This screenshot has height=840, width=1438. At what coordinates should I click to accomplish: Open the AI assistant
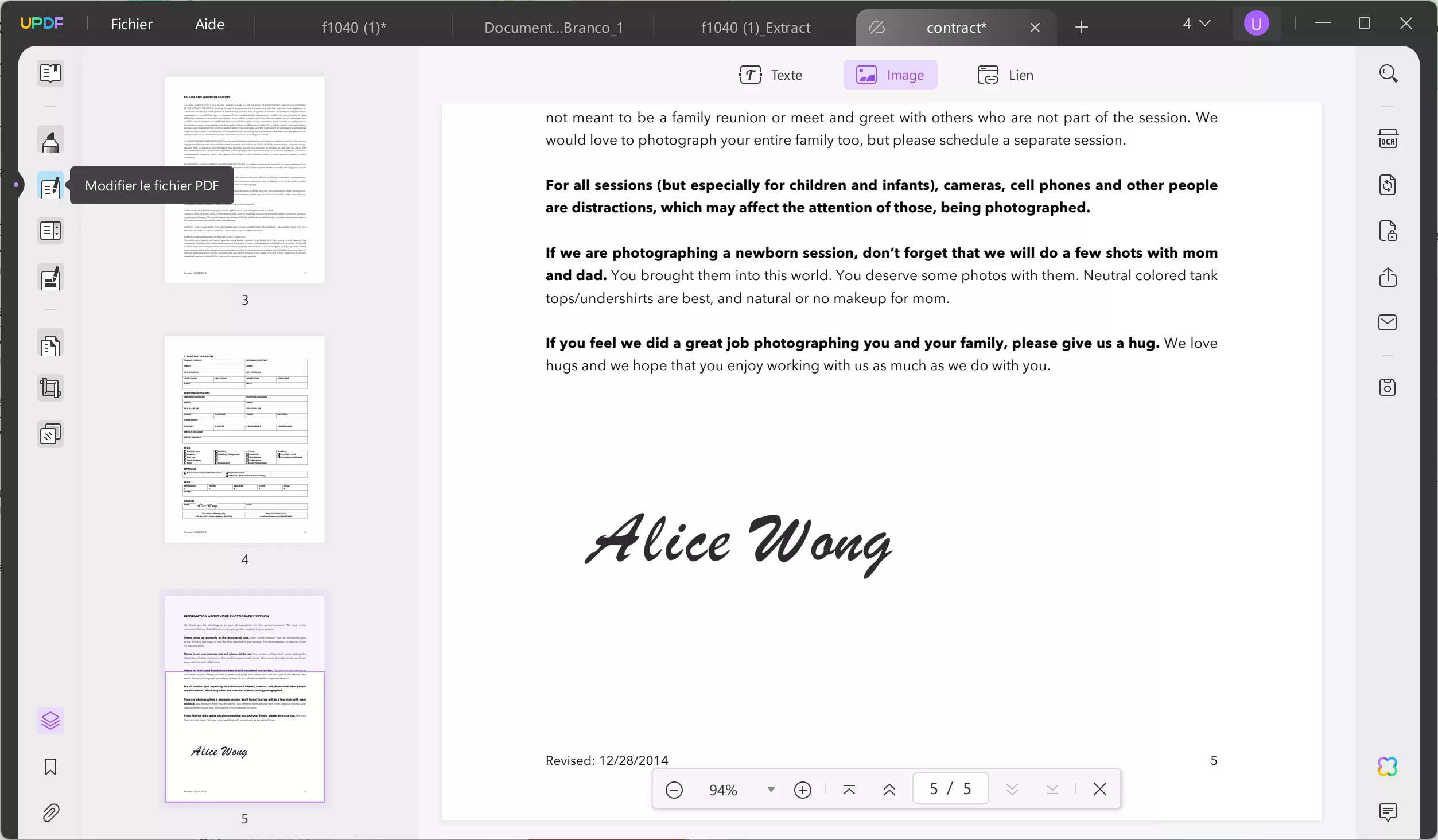(x=1388, y=766)
